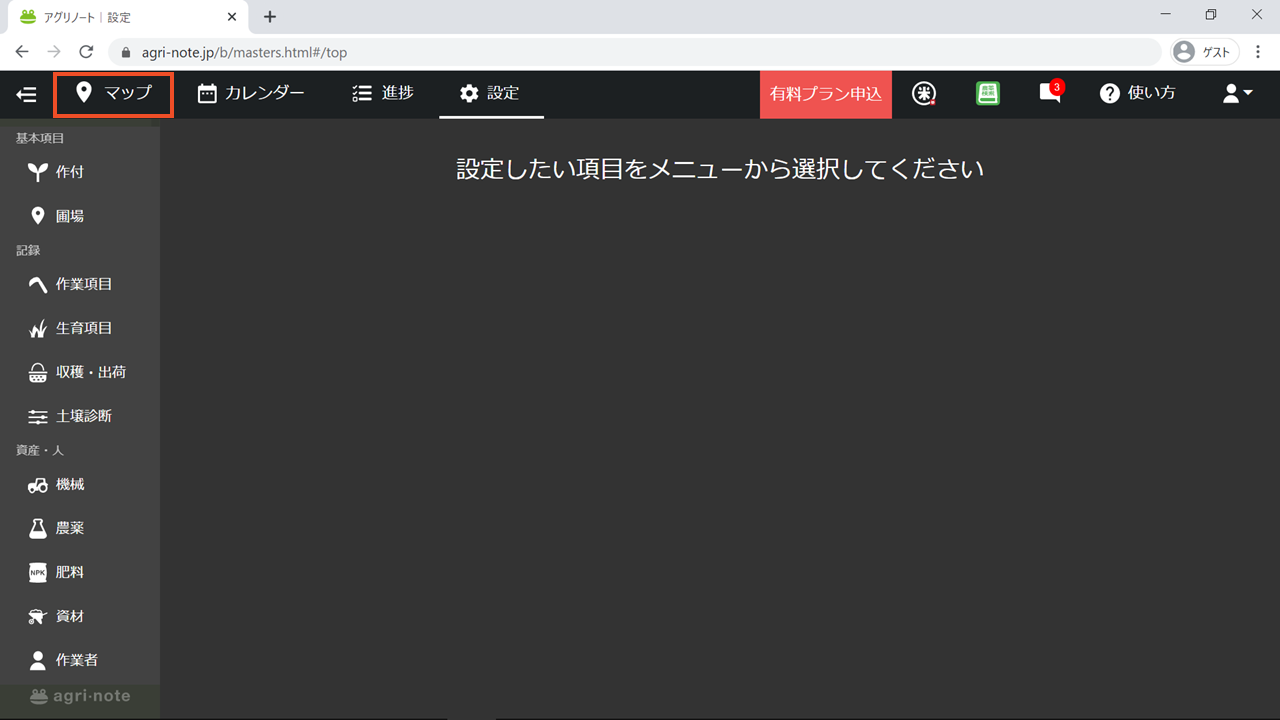Screen dimensions: 1280x720
Task: Collapse the sidebar with the back-arrow menu icon
Action: 26,94
